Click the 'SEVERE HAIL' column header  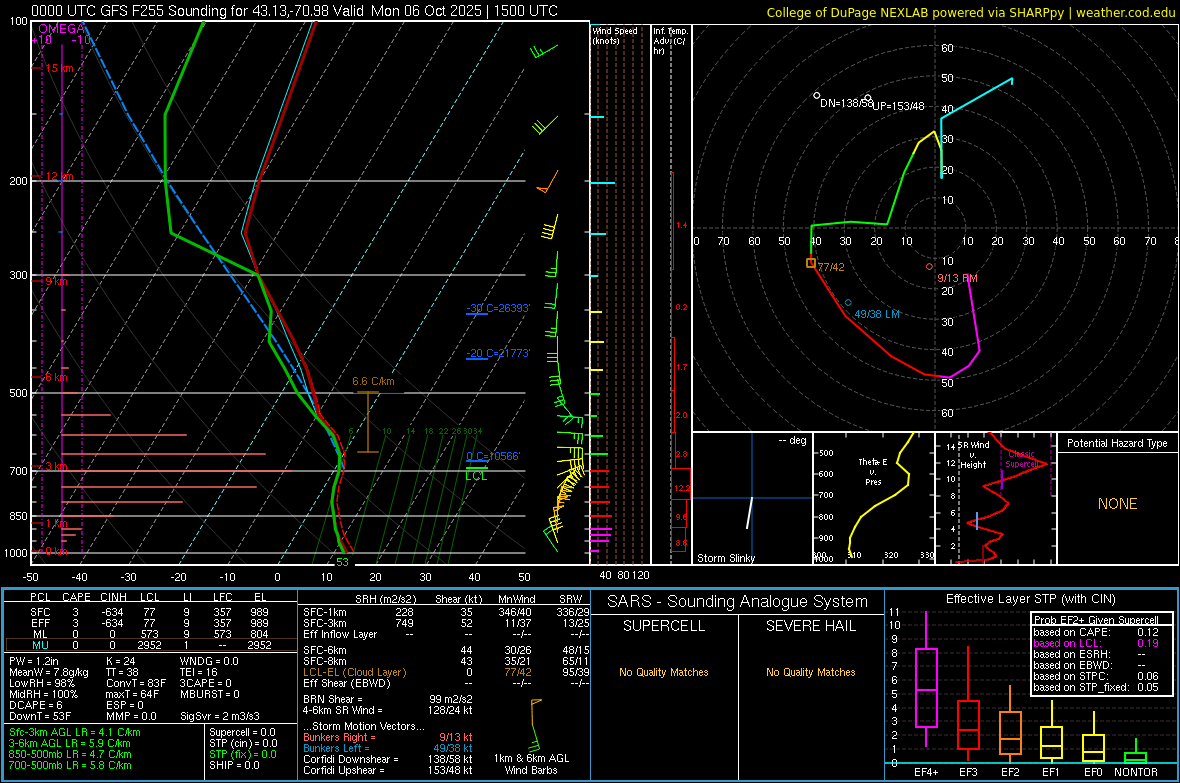[810, 626]
